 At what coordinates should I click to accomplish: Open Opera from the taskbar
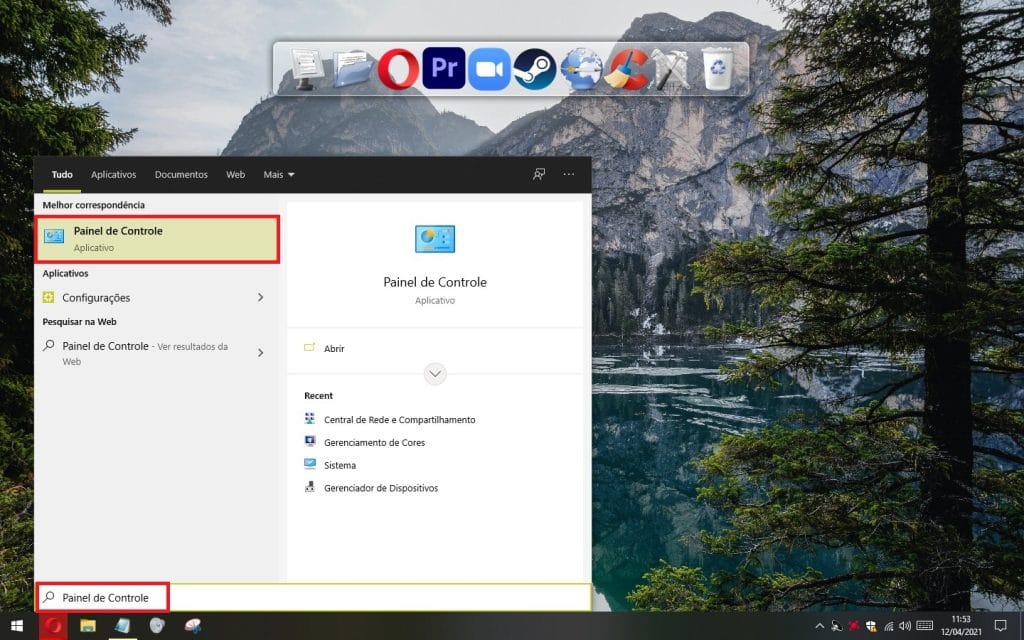[x=53, y=626]
